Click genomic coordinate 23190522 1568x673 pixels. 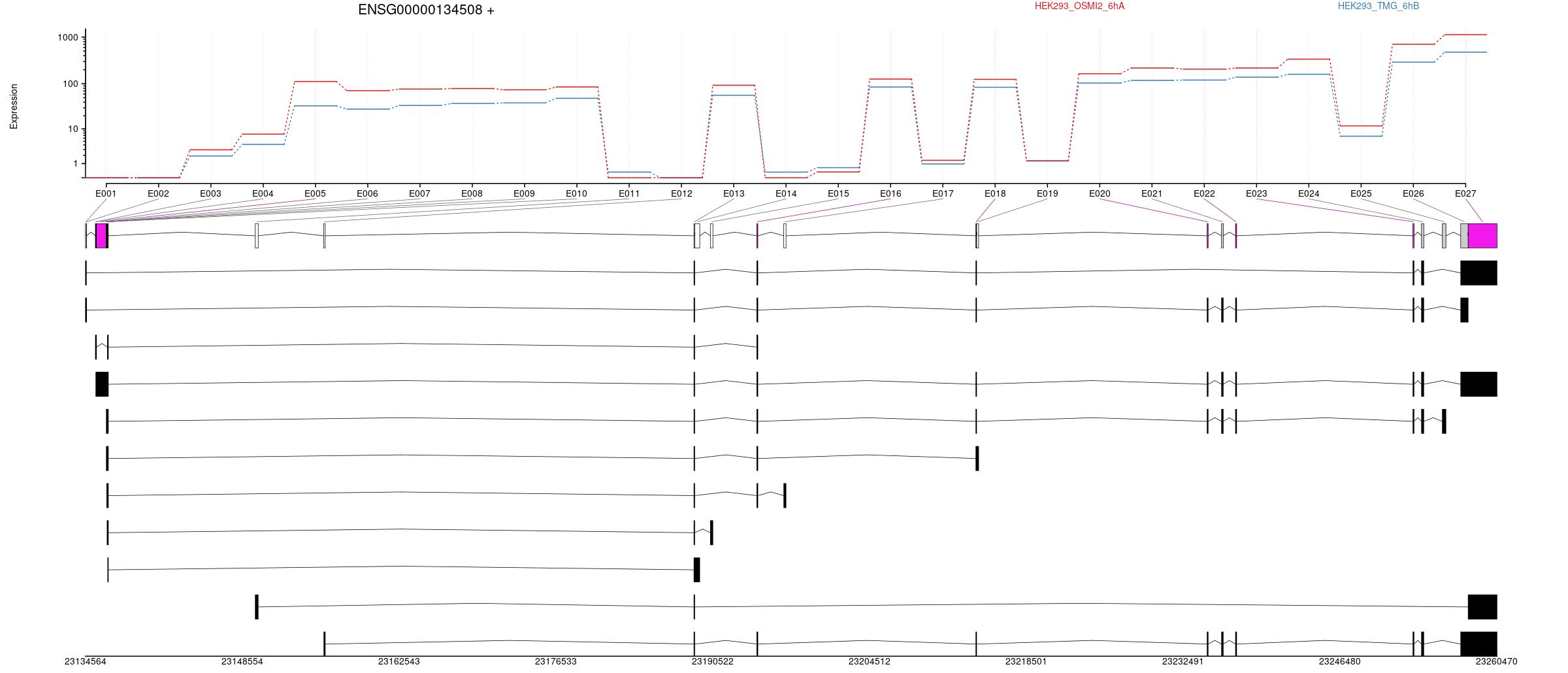713,661
